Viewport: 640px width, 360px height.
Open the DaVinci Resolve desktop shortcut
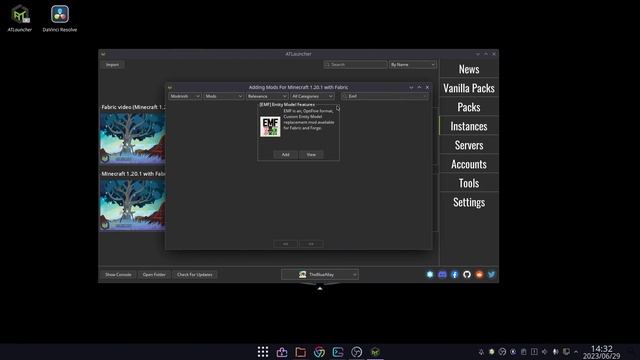point(60,18)
